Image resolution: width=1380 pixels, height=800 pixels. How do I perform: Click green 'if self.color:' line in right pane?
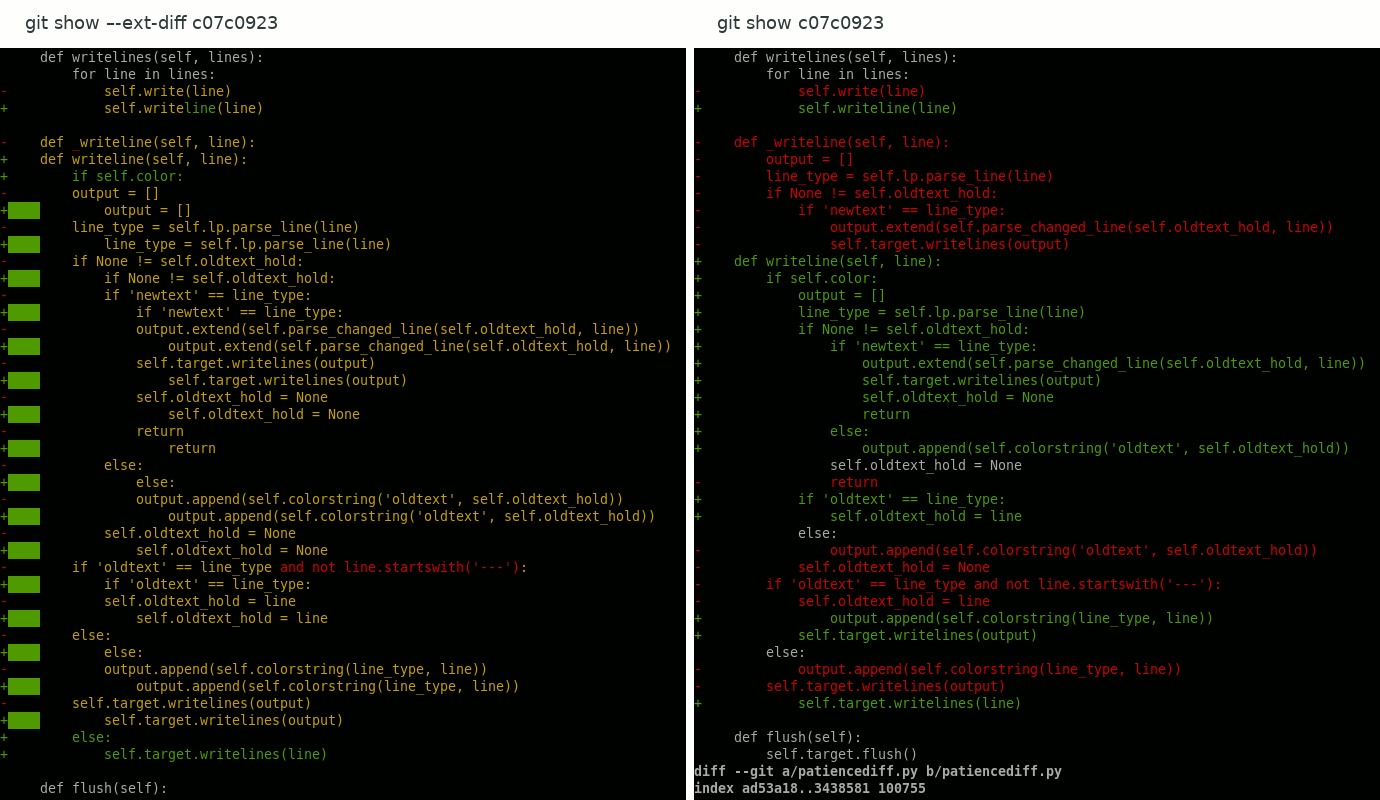[821, 278]
